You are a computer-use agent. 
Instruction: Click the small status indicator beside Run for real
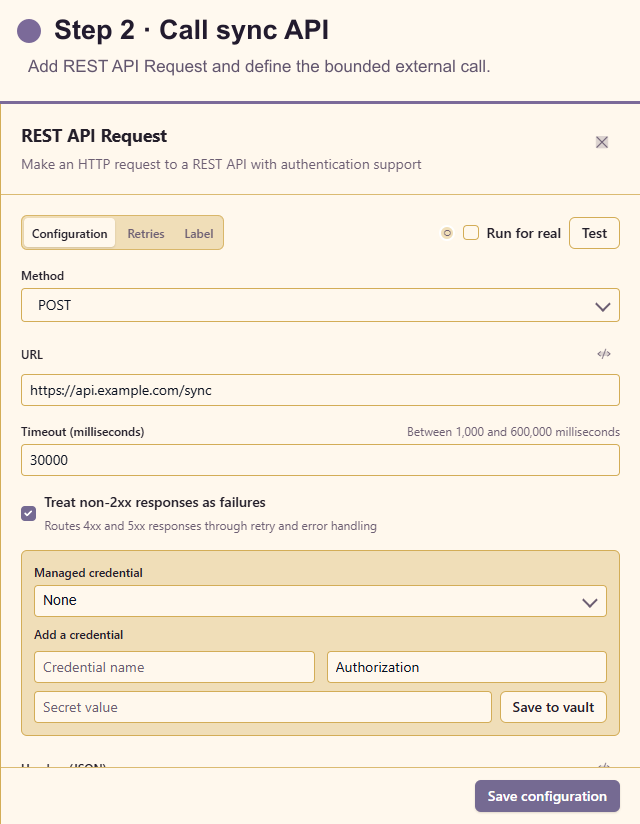(x=447, y=233)
